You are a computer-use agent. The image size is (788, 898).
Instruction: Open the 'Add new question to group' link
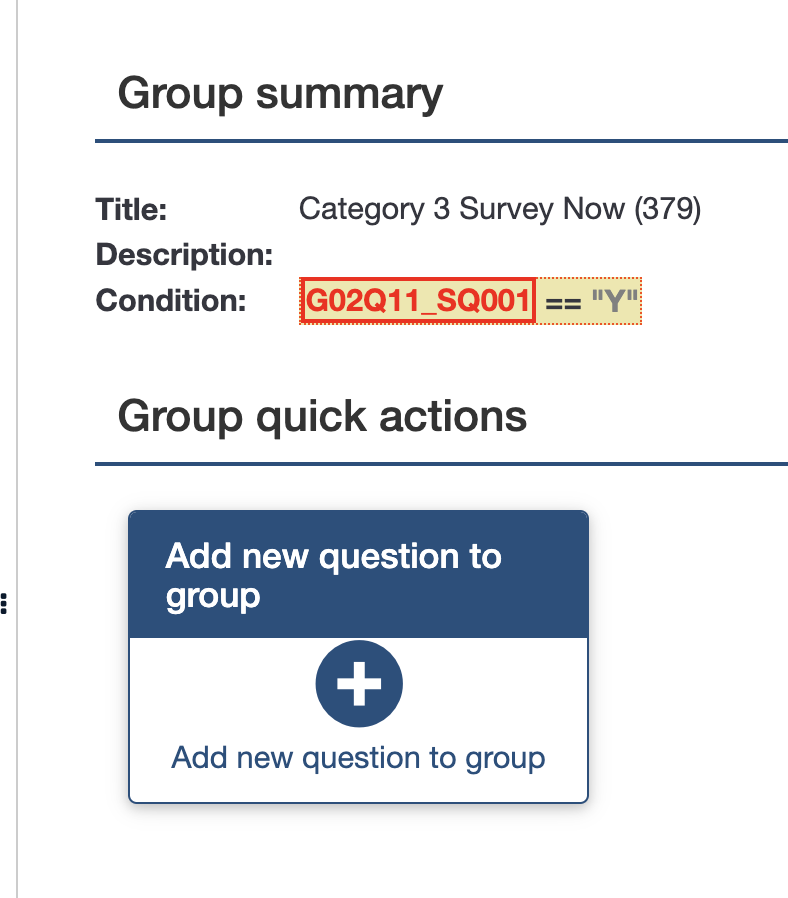point(358,757)
